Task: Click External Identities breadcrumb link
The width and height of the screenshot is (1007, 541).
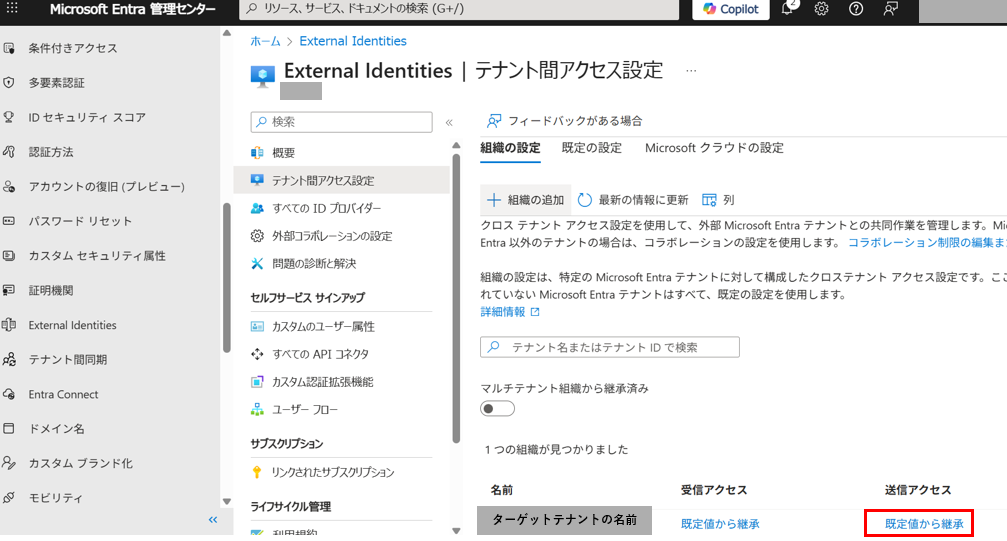Action: coord(353,41)
